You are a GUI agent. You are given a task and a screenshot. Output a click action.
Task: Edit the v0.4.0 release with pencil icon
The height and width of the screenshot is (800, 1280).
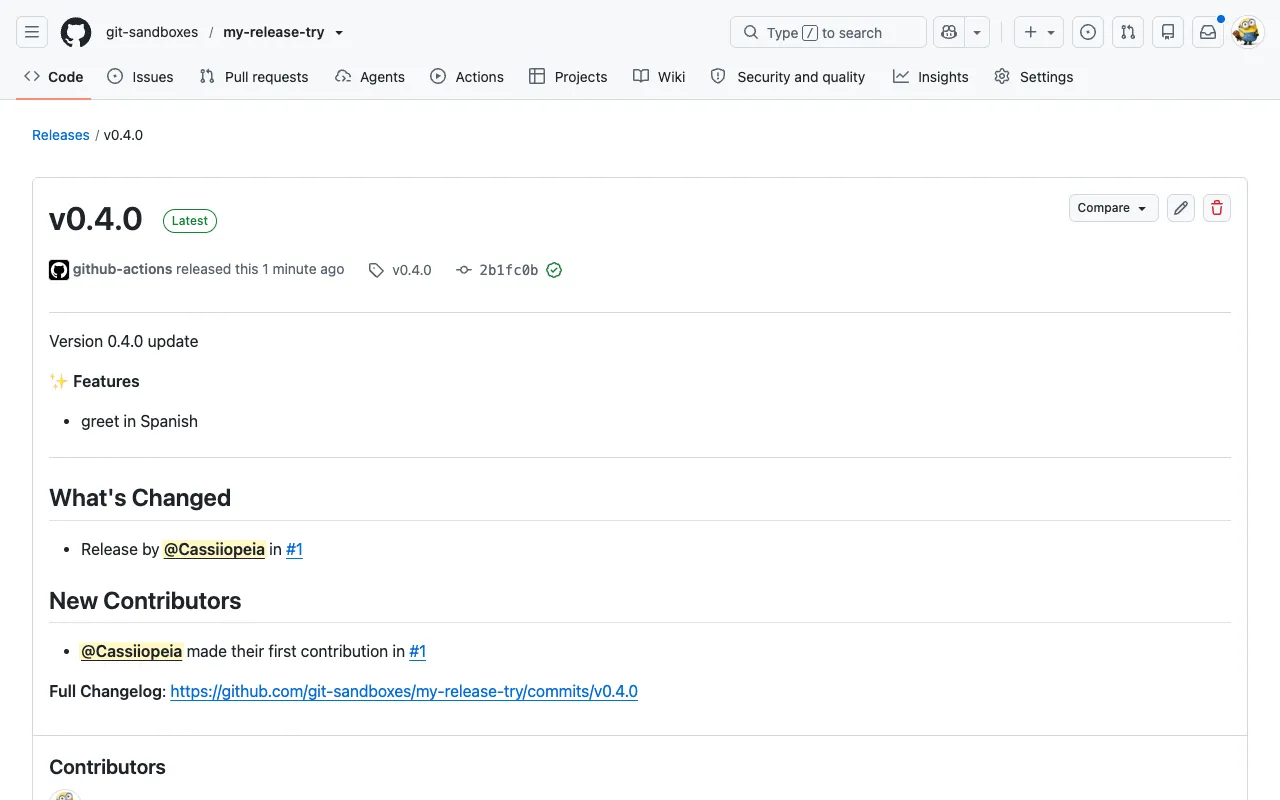(x=1181, y=208)
